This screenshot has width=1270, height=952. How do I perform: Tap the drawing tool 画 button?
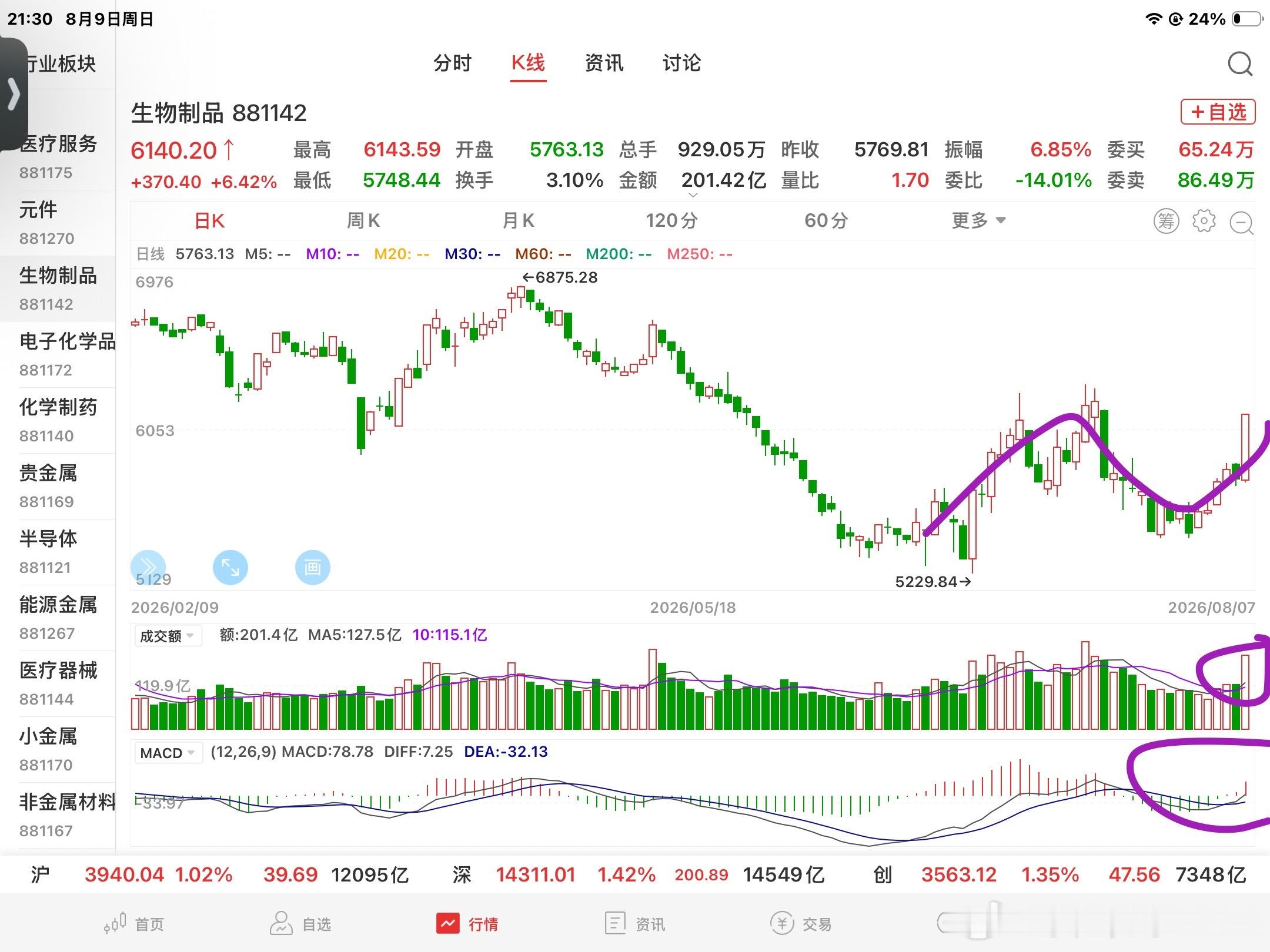[312, 567]
